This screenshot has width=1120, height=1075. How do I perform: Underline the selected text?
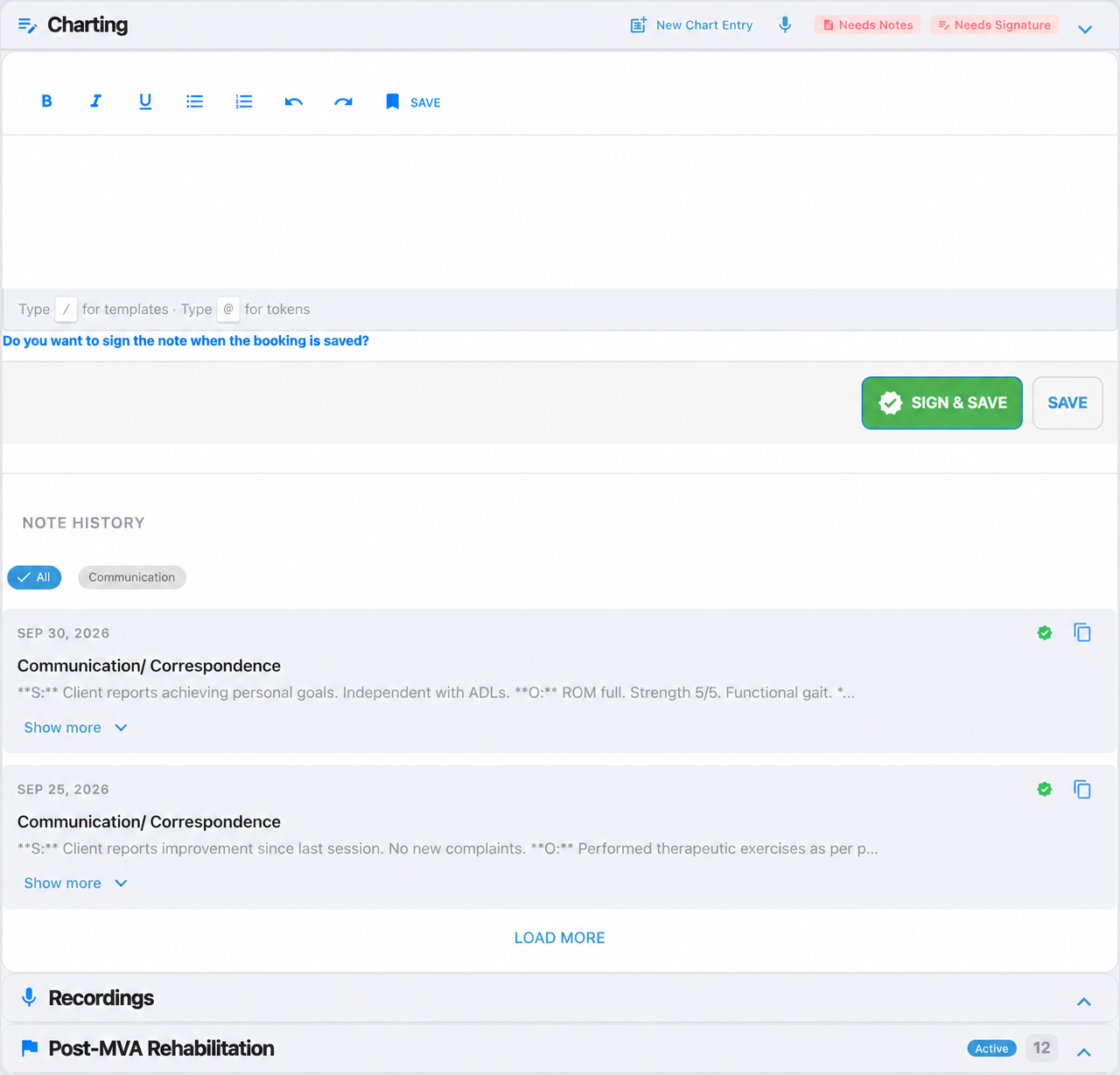pos(145,101)
